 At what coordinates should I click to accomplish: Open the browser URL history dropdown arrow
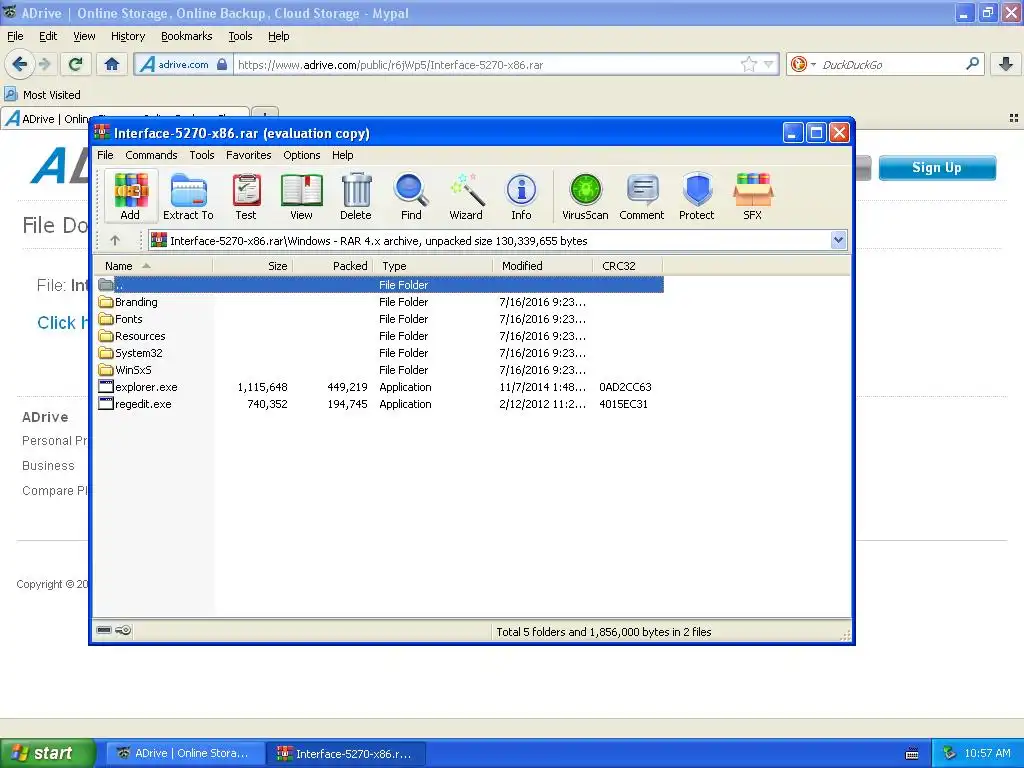[x=769, y=64]
